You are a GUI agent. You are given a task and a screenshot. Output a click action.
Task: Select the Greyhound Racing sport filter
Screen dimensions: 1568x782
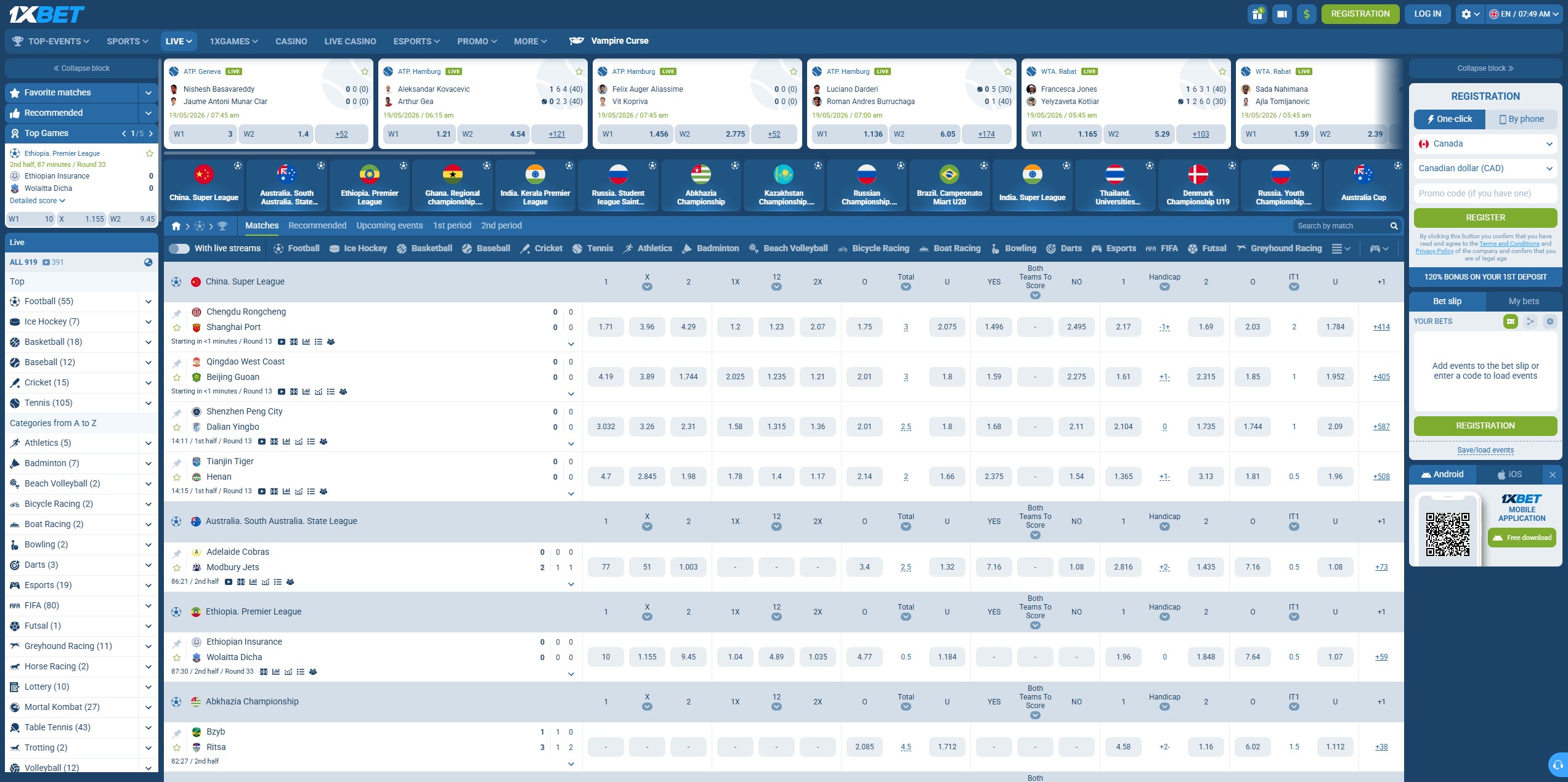click(1279, 248)
